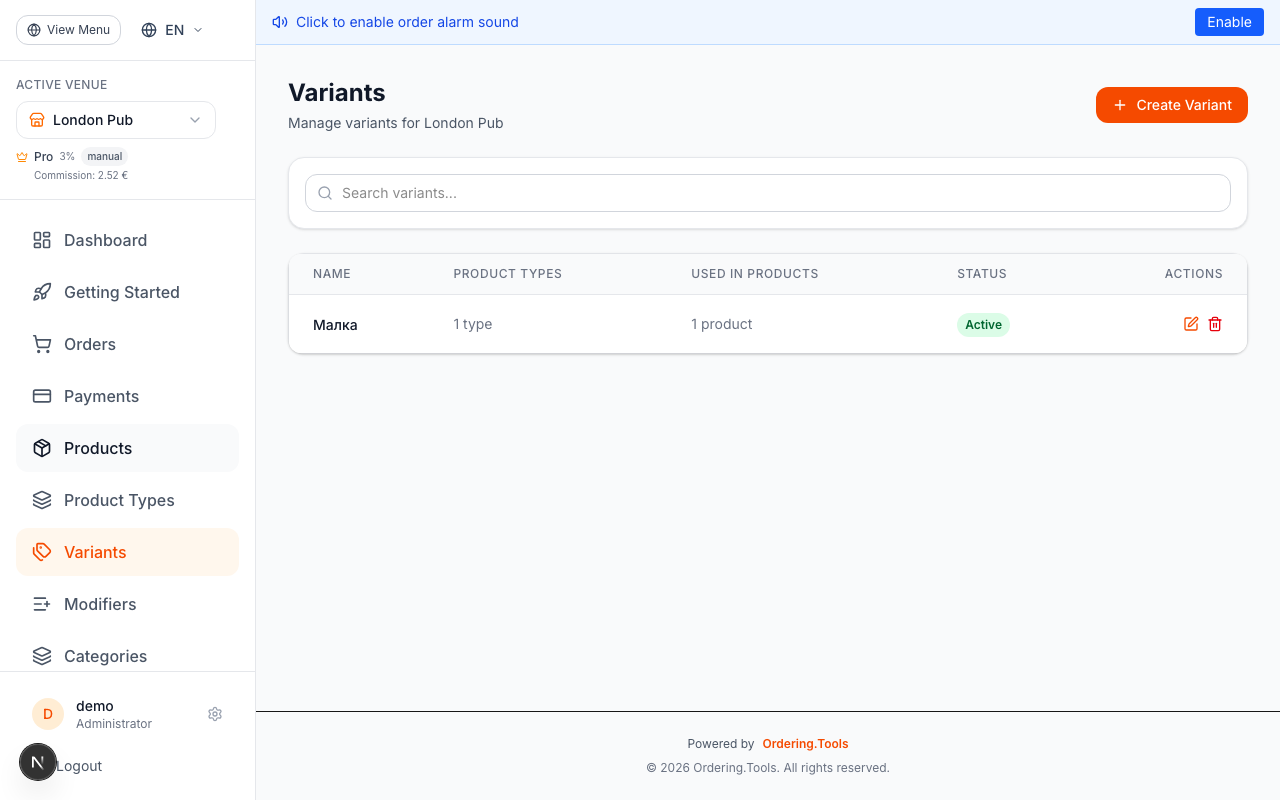The height and width of the screenshot is (800, 1280).
Task: Click the Payments card icon
Action: pyautogui.click(x=41, y=396)
